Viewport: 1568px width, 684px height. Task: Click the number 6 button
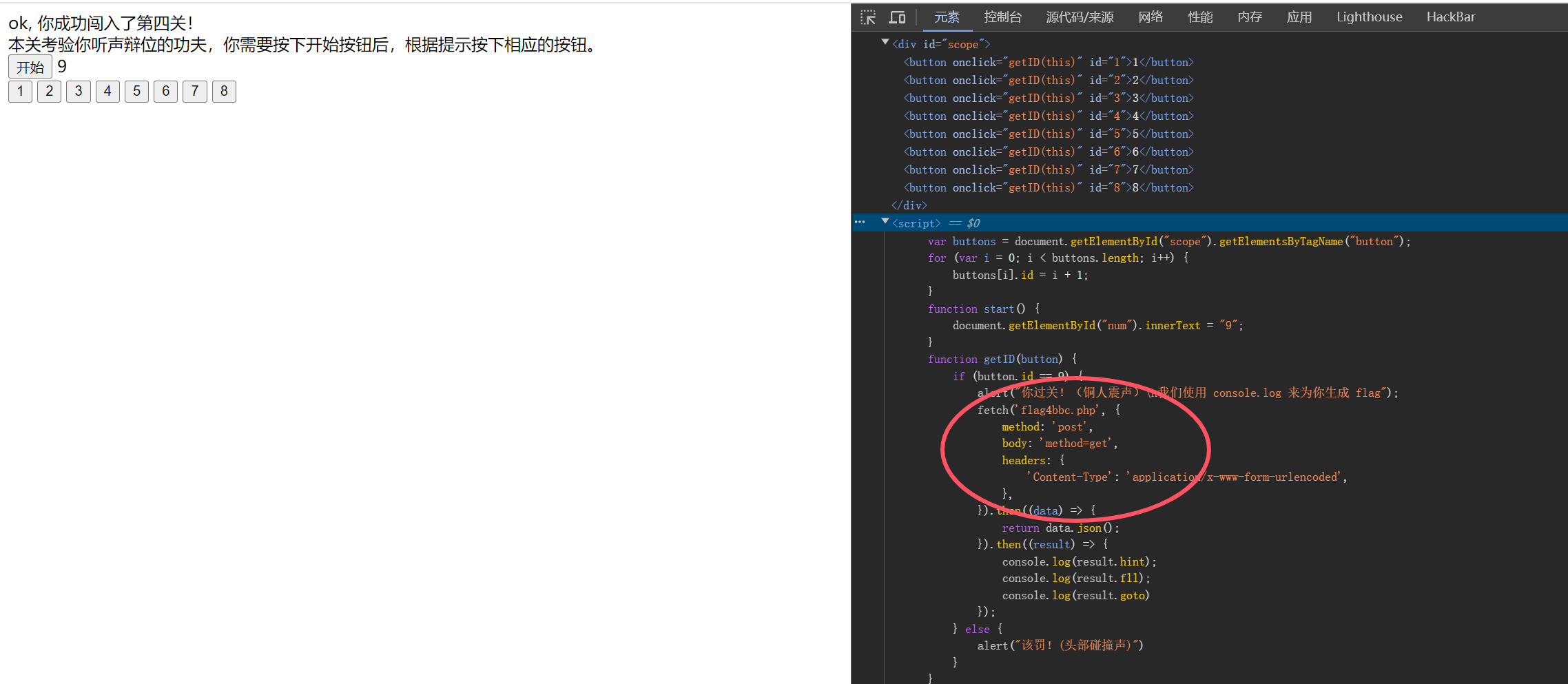tap(165, 92)
